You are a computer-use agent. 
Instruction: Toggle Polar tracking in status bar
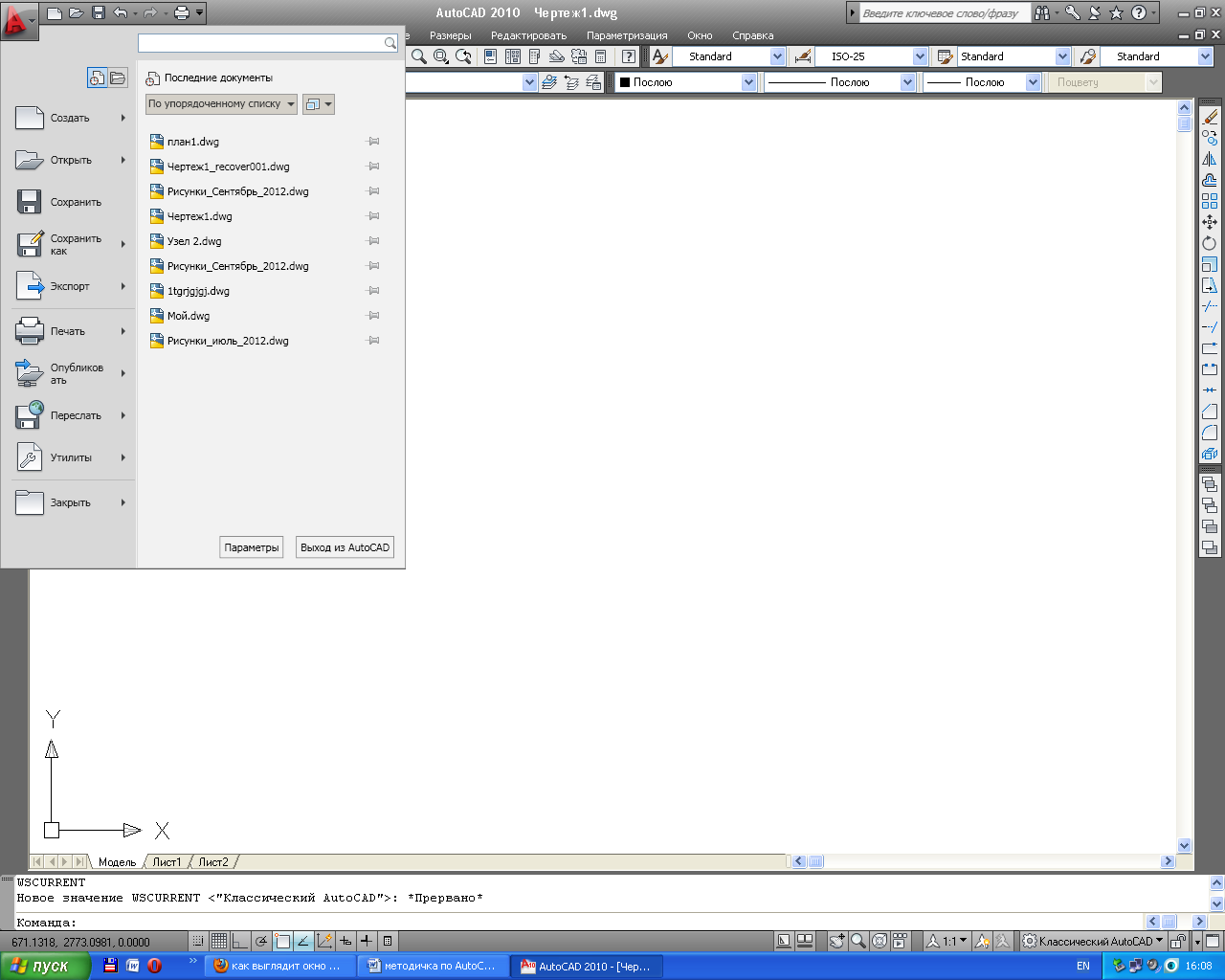(261, 941)
